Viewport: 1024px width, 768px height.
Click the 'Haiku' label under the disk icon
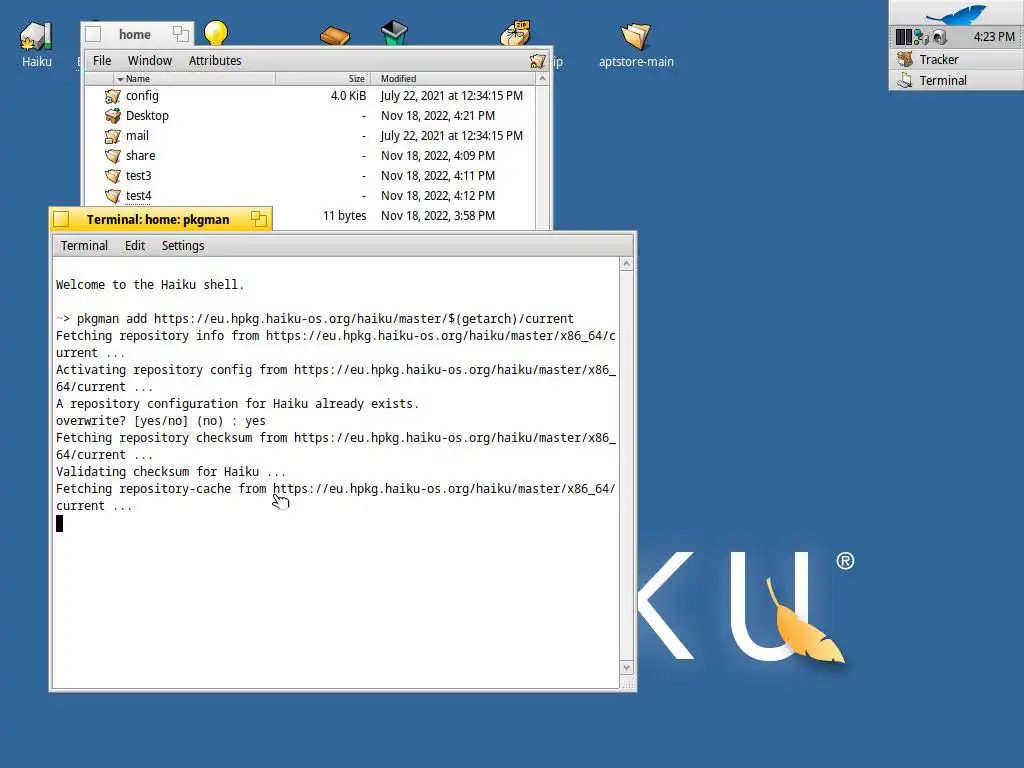(x=37, y=61)
